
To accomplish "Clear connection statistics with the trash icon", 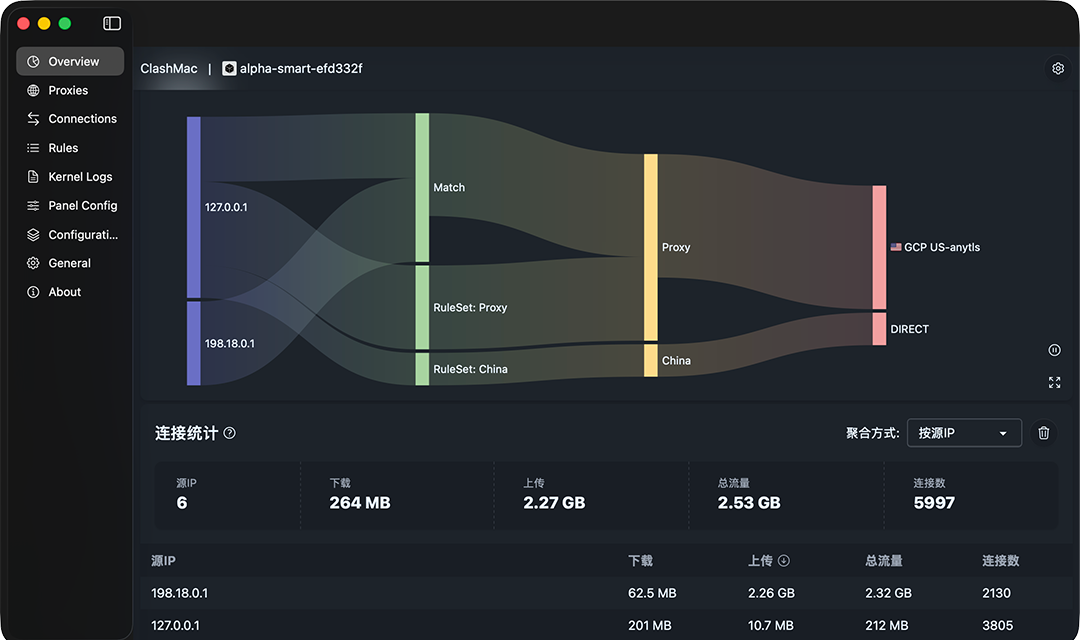I will pyautogui.click(x=1043, y=433).
